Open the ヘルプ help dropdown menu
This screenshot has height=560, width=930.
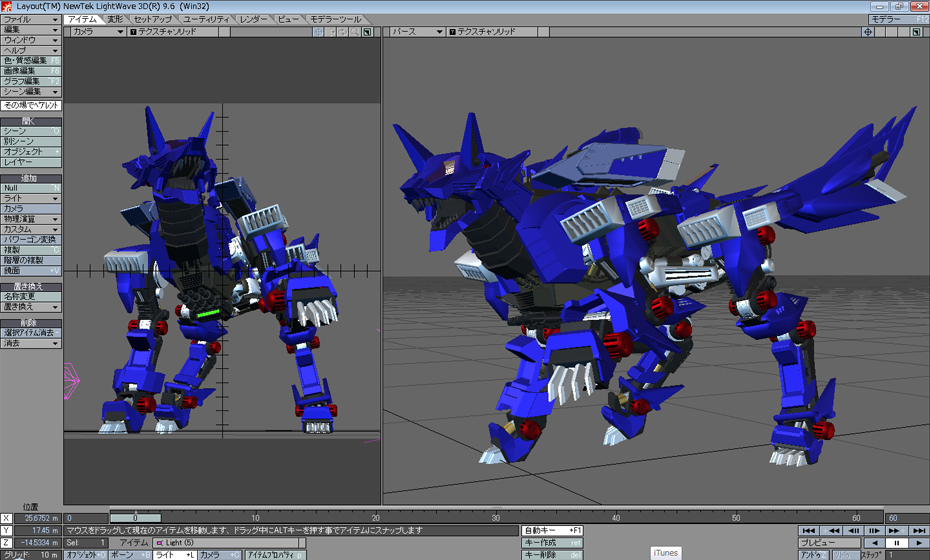[31, 50]
